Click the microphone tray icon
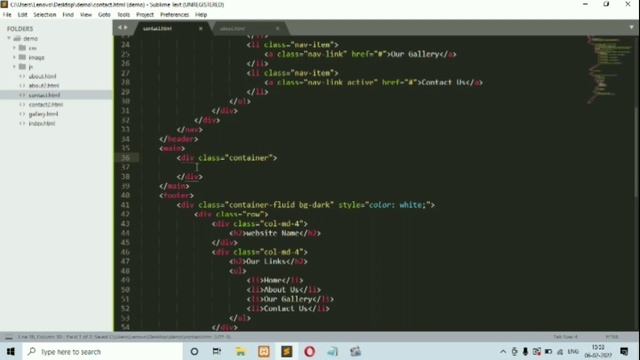 pyautogui.click(x=525, y=351)
